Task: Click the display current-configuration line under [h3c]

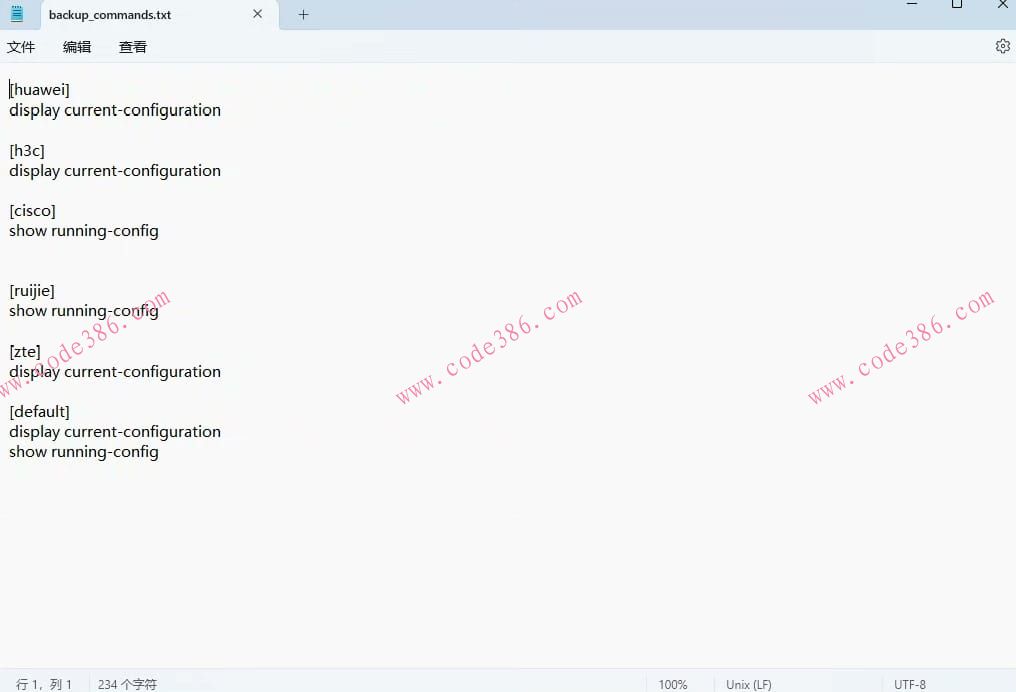Action: click(x=115, y=170)
